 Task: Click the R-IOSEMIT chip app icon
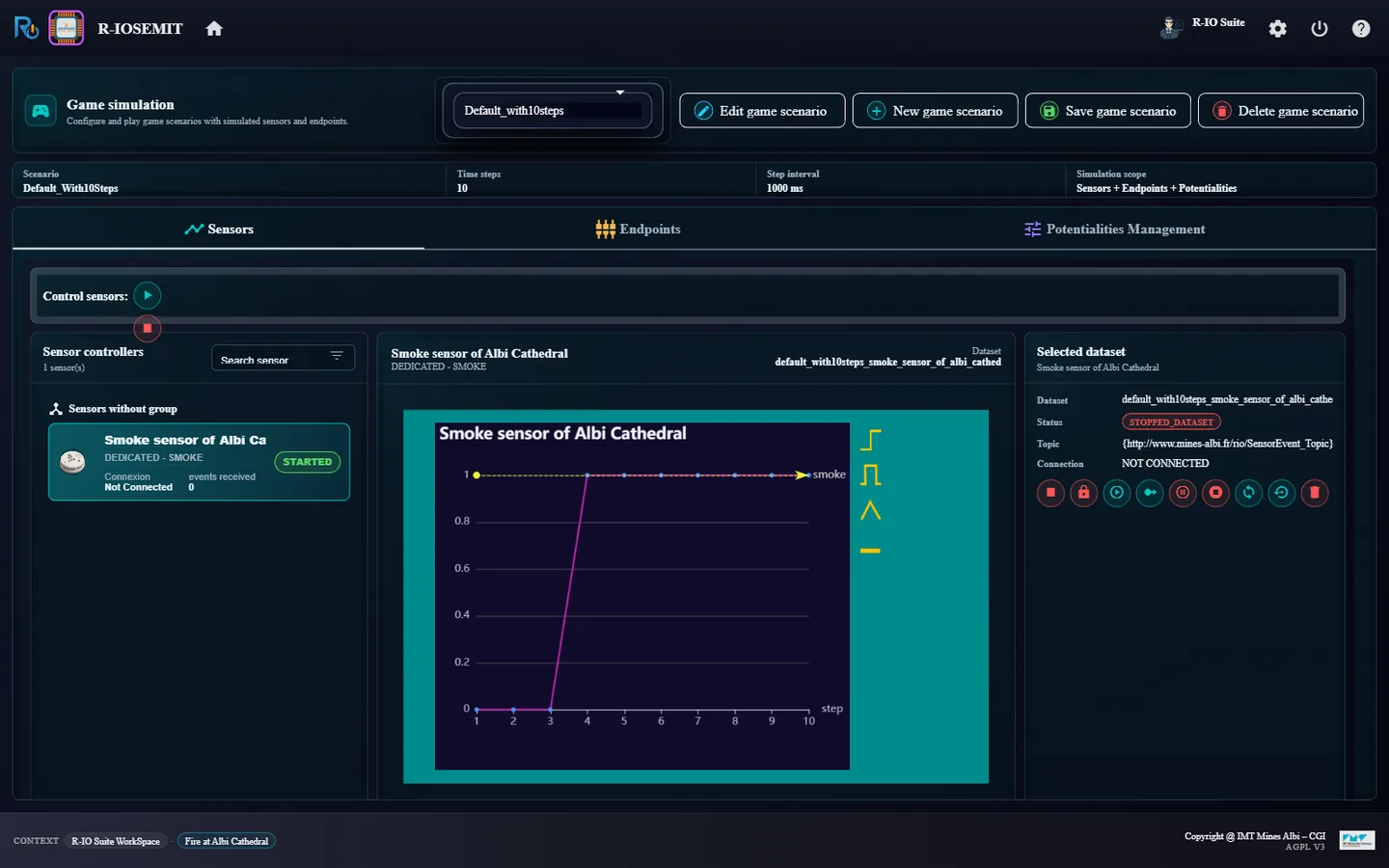pos(67,28)
